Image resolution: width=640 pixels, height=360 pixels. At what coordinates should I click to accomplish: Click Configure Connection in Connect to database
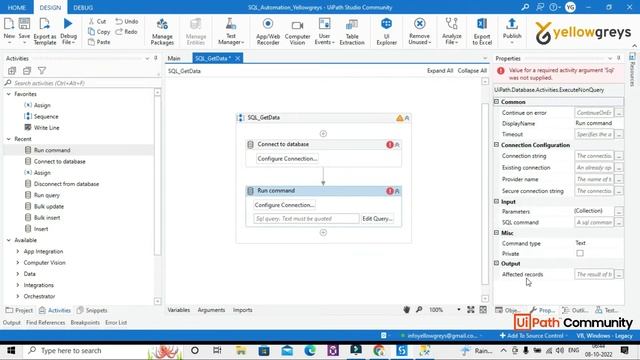tap(287, 158)
